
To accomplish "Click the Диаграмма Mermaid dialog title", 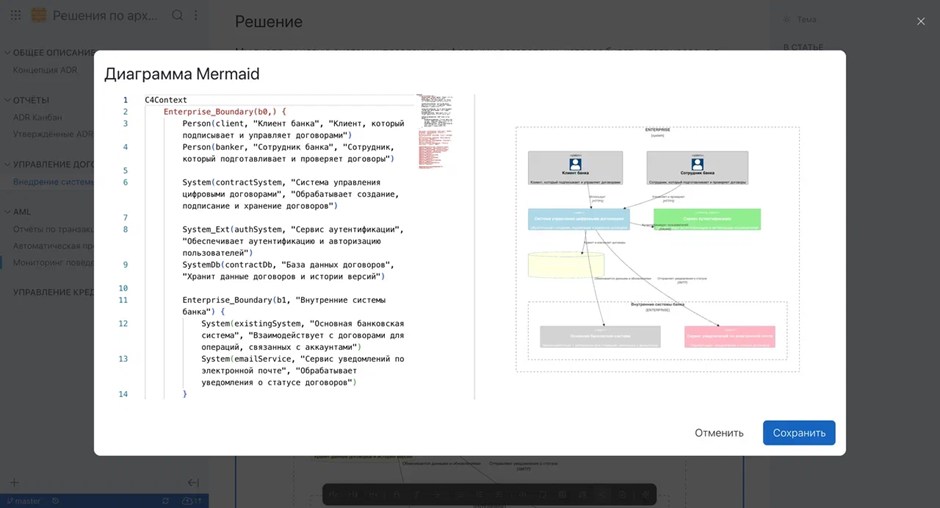I will click(x=182, y=74).
